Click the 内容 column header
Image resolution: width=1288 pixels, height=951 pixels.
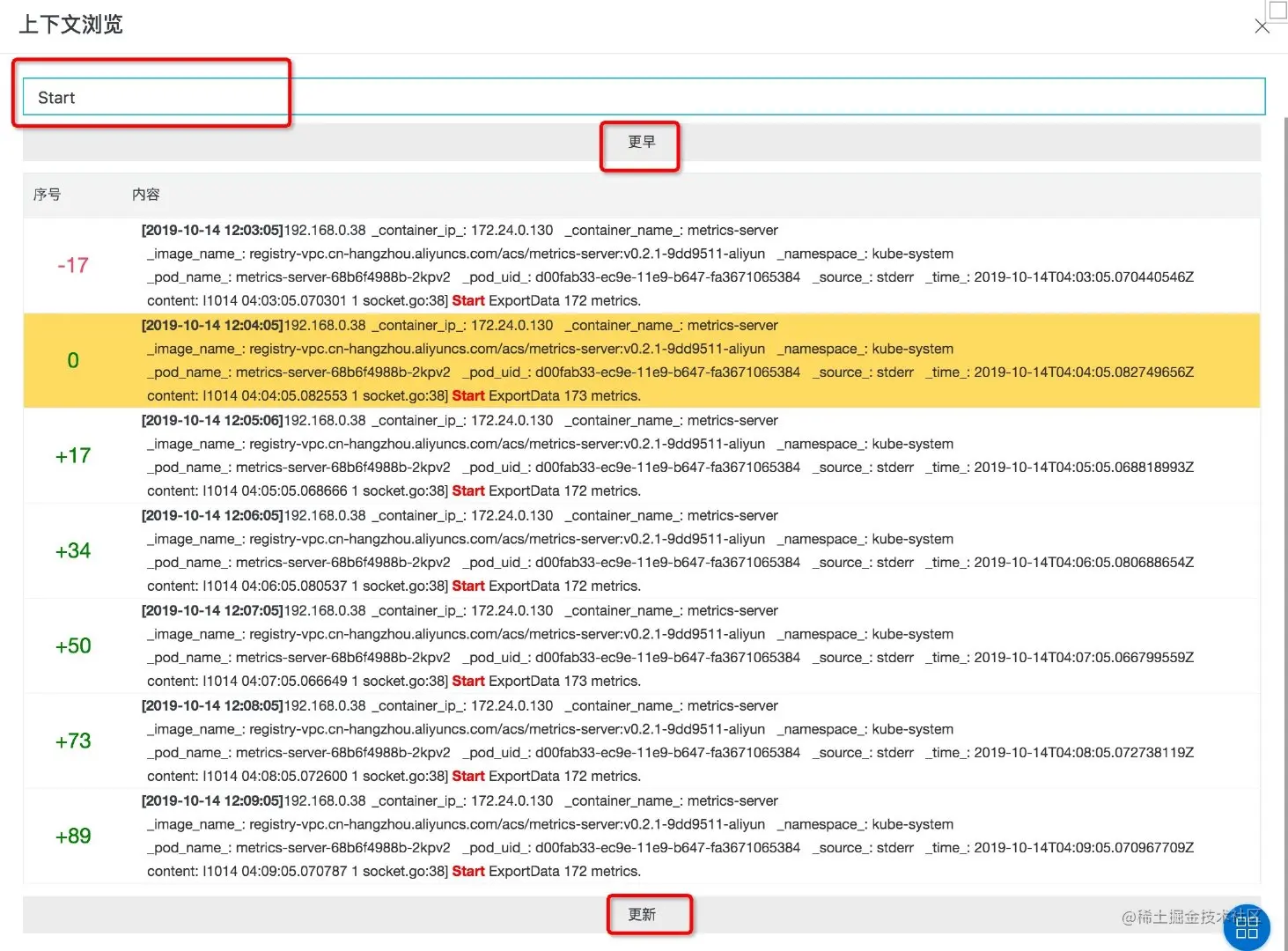146,195
